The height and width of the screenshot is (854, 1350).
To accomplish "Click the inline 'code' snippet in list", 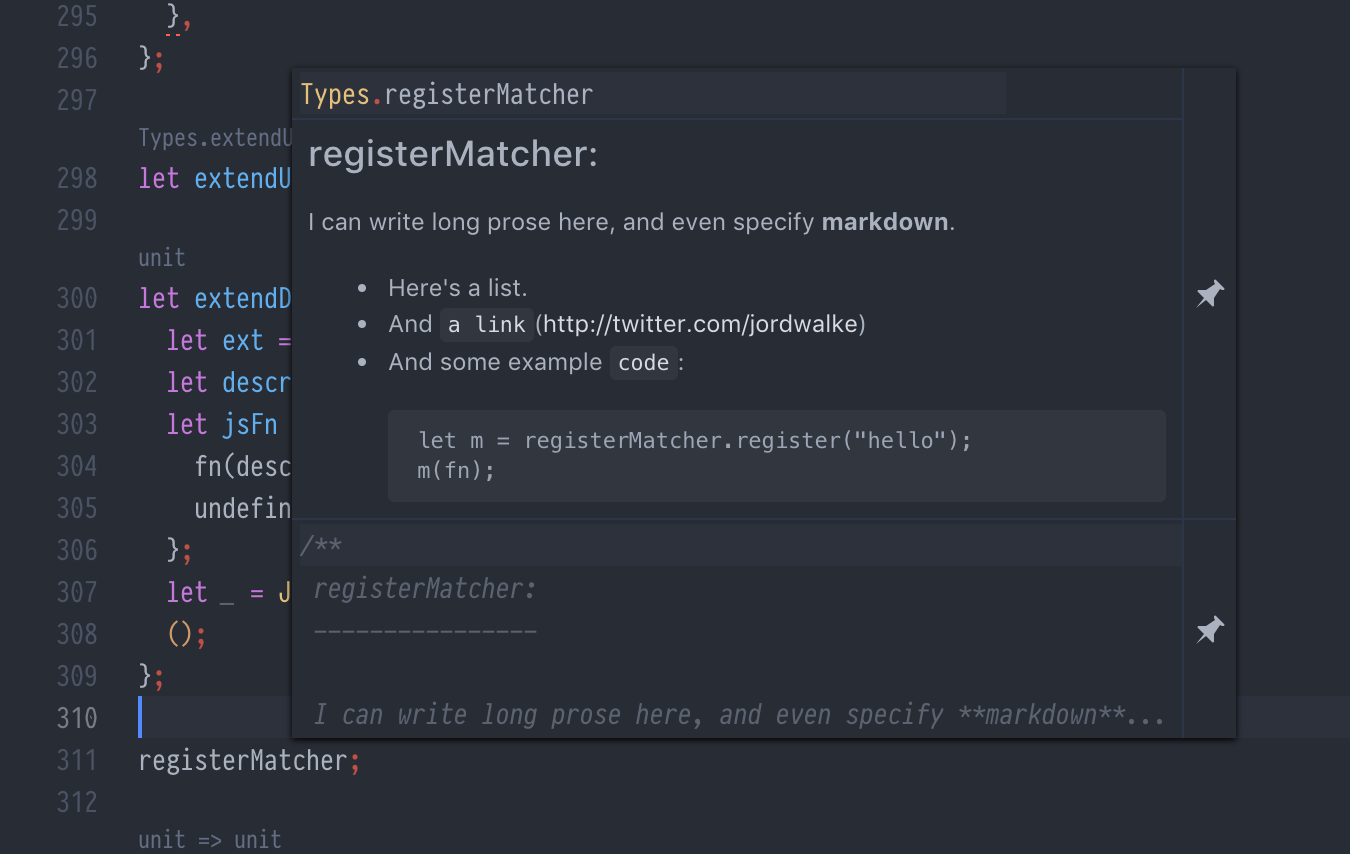I will coord(643,363).
